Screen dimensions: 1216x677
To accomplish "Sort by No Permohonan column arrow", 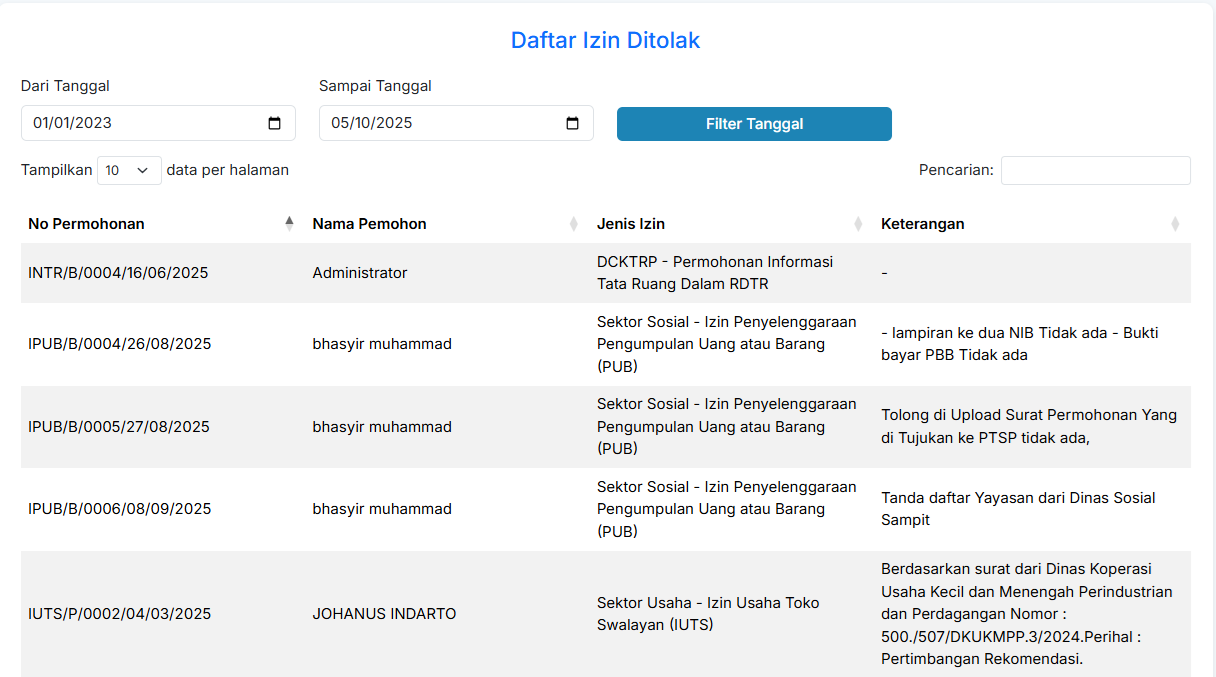I will 289,224.
